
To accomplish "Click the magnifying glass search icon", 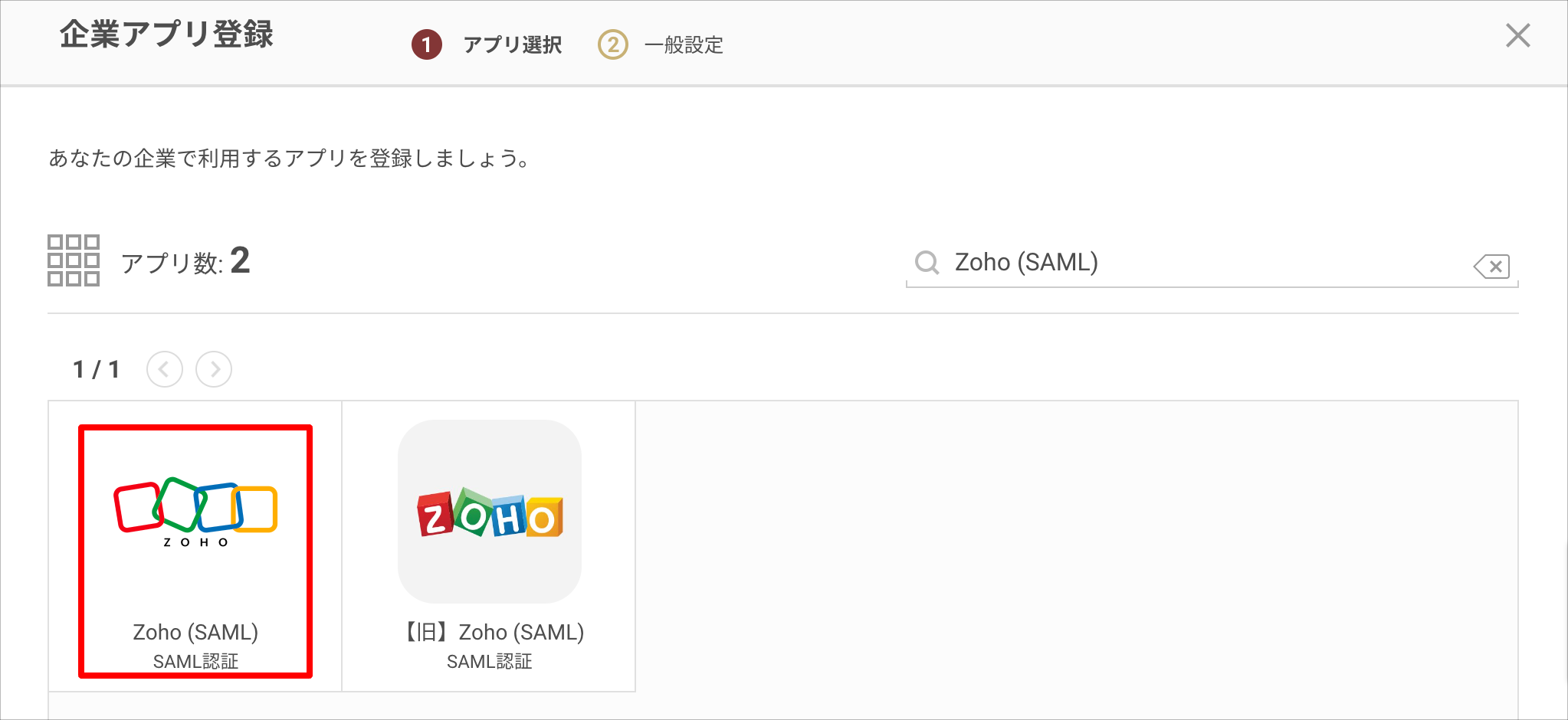I will coord(927,263).
